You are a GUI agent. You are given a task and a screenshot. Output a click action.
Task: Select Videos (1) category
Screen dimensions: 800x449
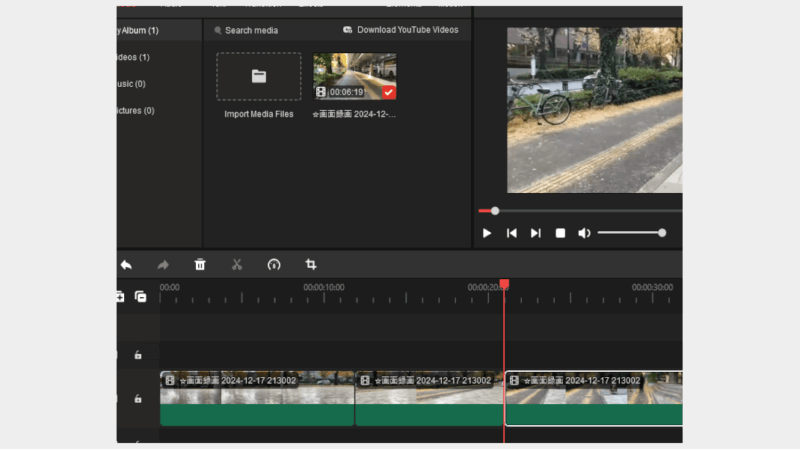(x=134, y=57)
